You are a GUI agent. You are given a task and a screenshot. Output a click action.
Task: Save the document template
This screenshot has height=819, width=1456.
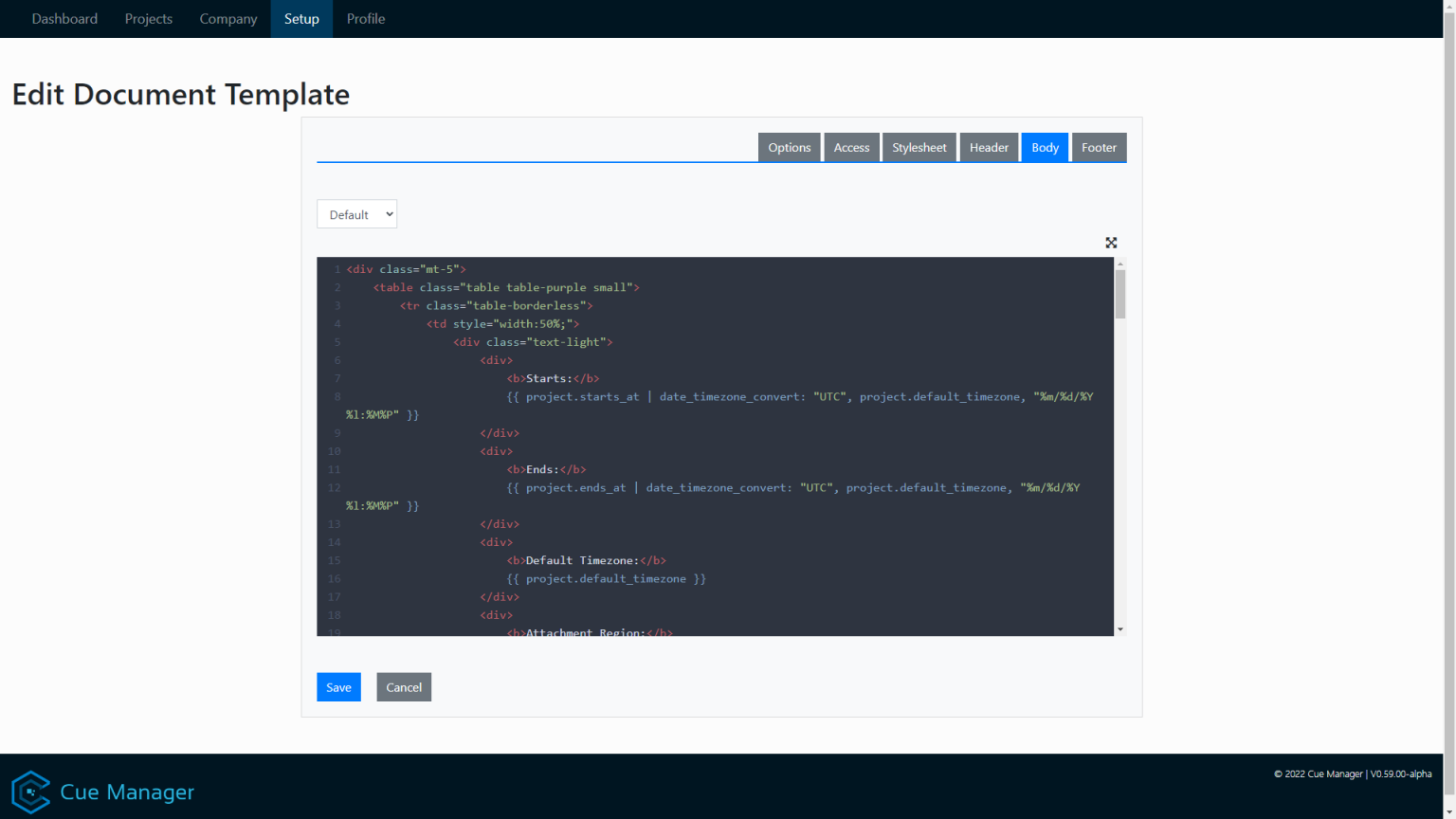point(338,686)
